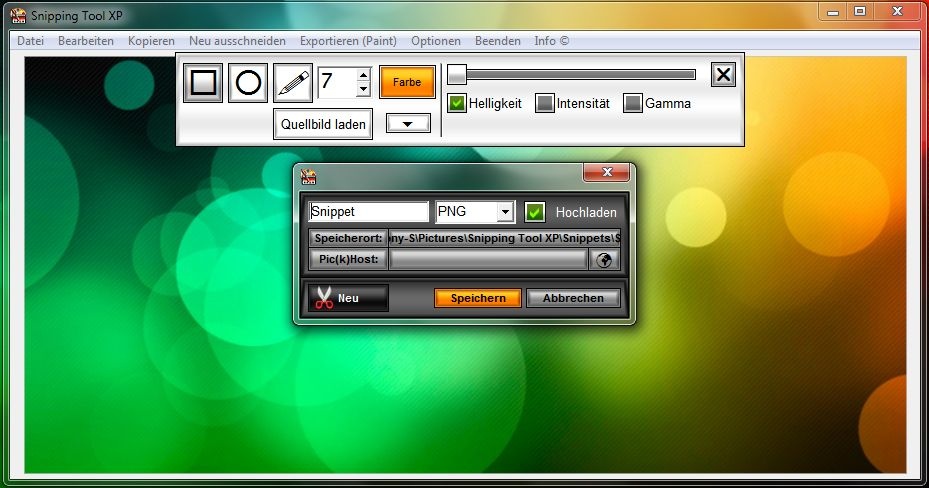Open the PNG file format dropdown
The image size is (929, 488).
coord(505,211)
